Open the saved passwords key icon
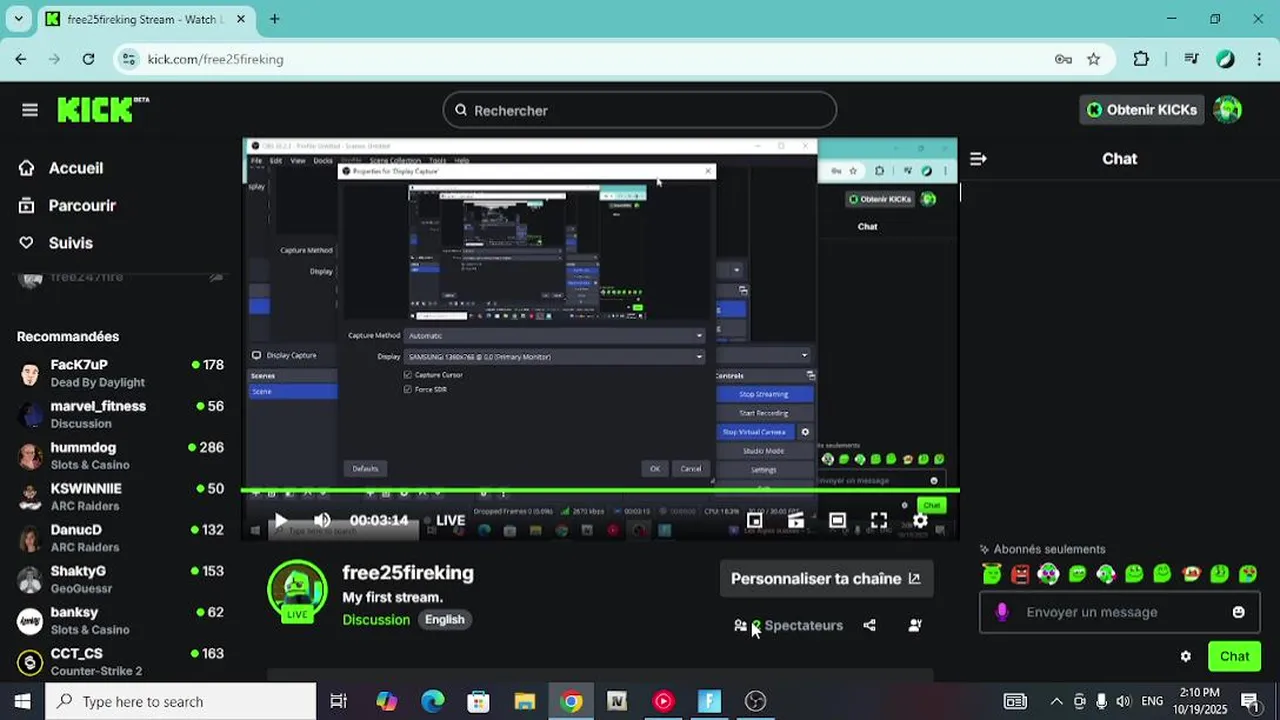 point(1063,59)
